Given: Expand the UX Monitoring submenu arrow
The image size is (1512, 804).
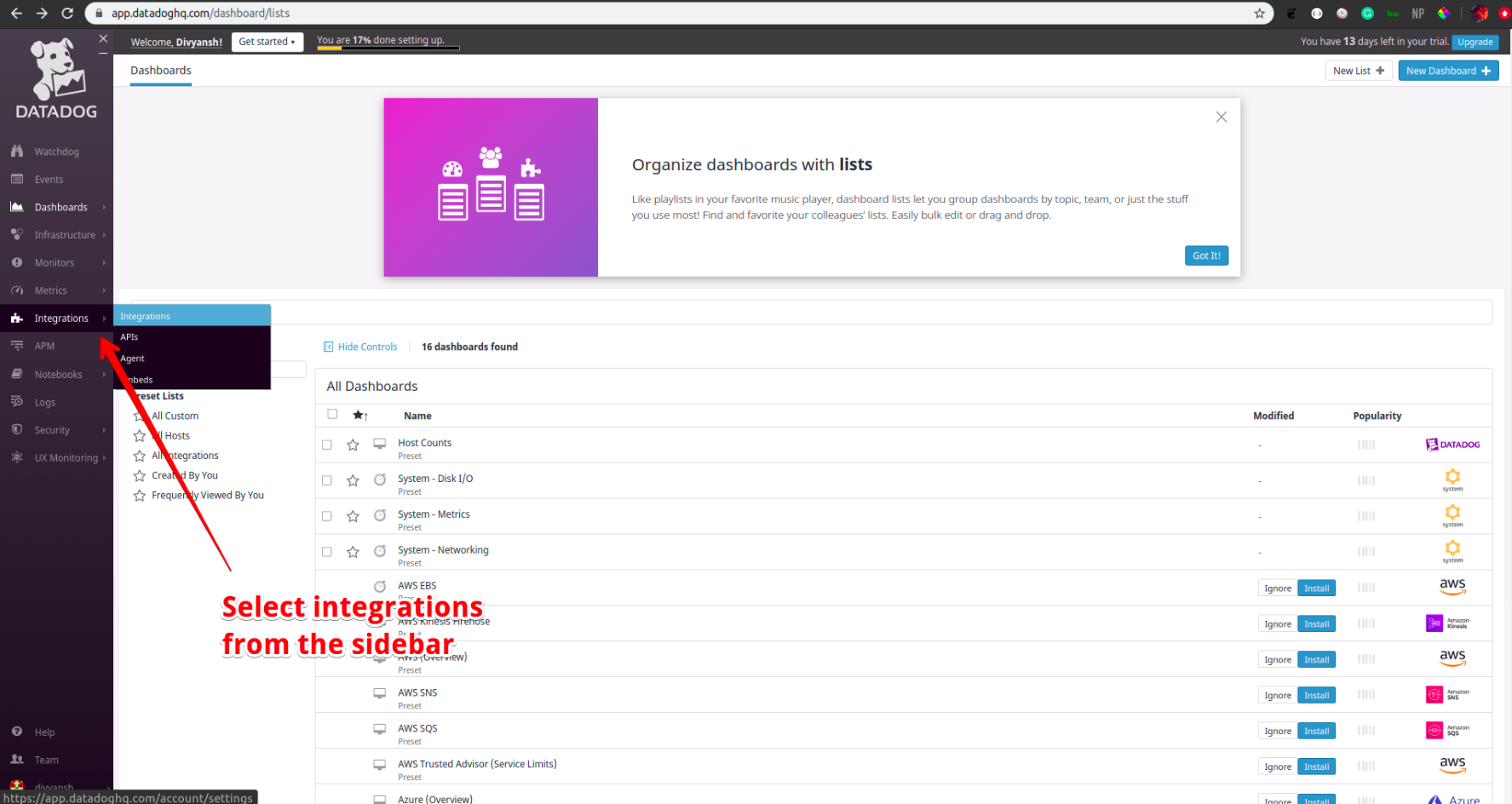Looking at the screenshot, I should point(104,457).
